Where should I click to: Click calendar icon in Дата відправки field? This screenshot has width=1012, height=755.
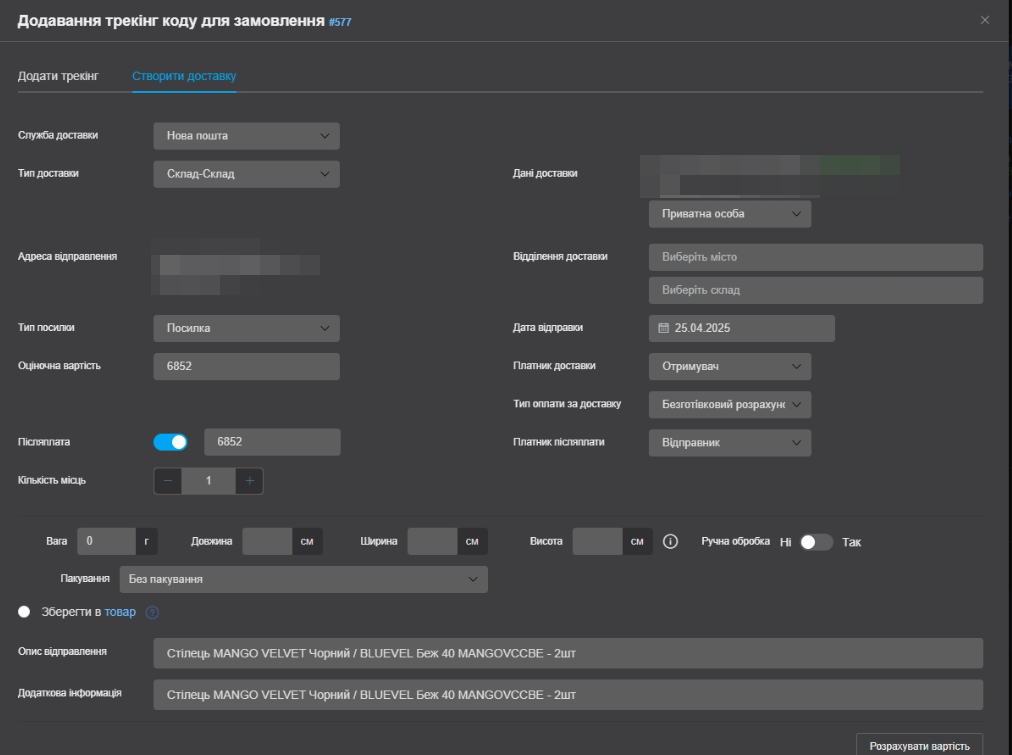pos(663,328)
